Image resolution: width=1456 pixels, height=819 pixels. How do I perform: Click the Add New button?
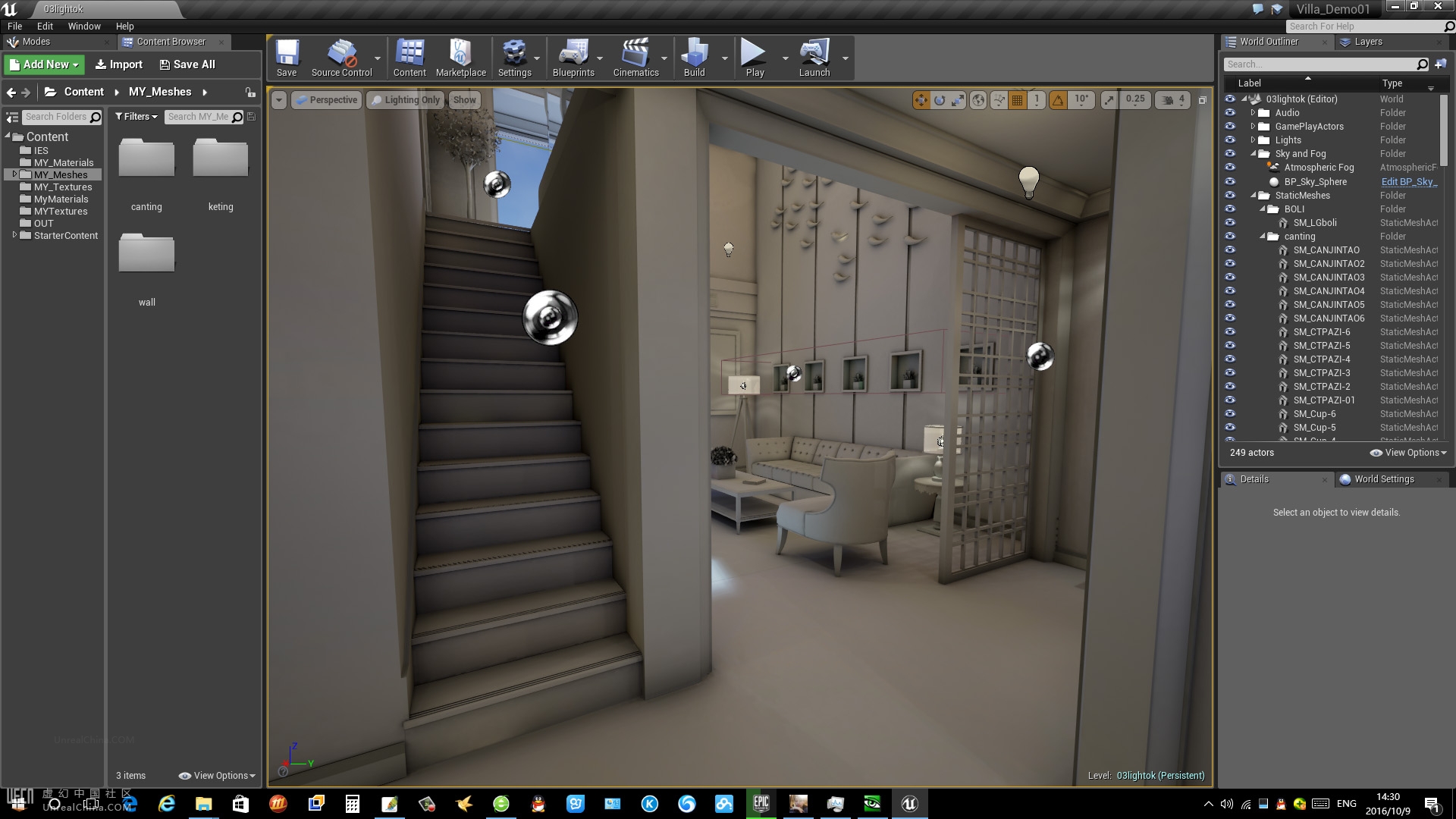[x=44, y=64]
